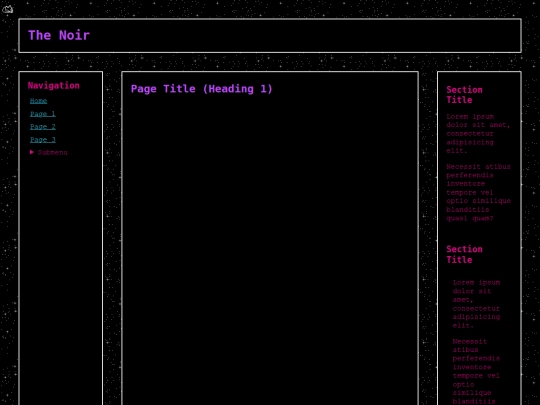540x405 pixels.
Task: Click the first 'Section Title' heading
Action: point(464,95)
